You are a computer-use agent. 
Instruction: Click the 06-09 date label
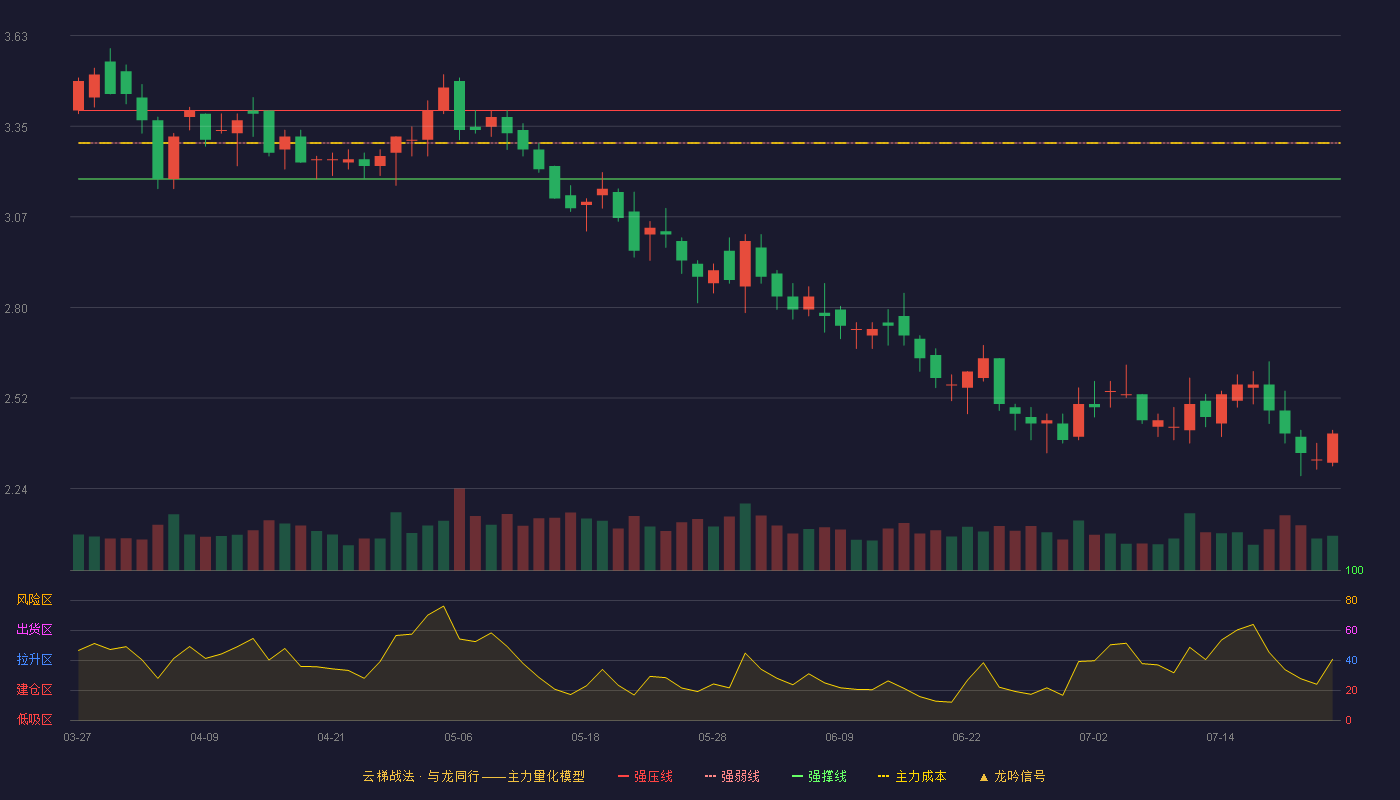(x=839, y=737)
